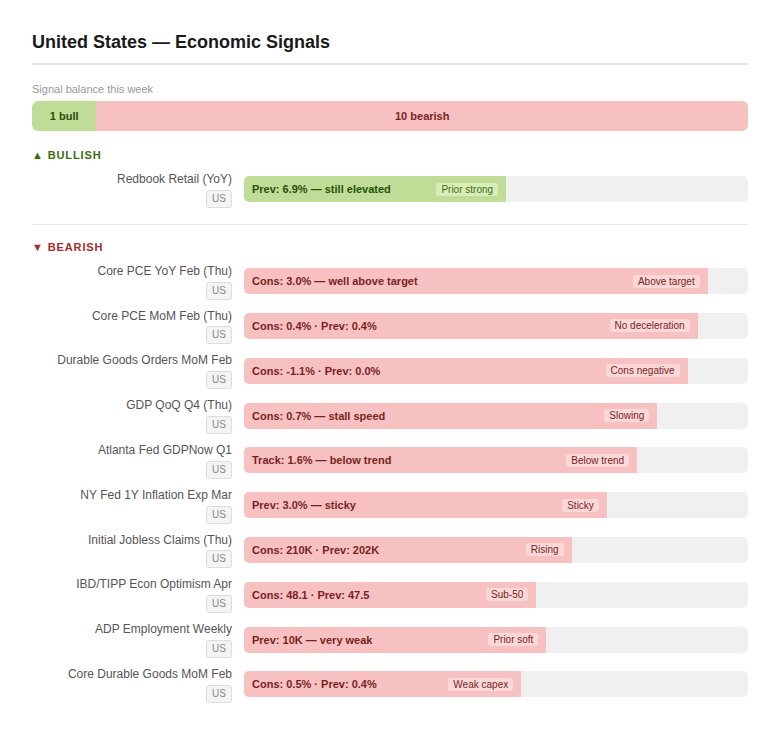This screenshot has height=743, width=780.
Task: Click the US badge under ADP Employment Weekly
Action: tap(219, 648)
